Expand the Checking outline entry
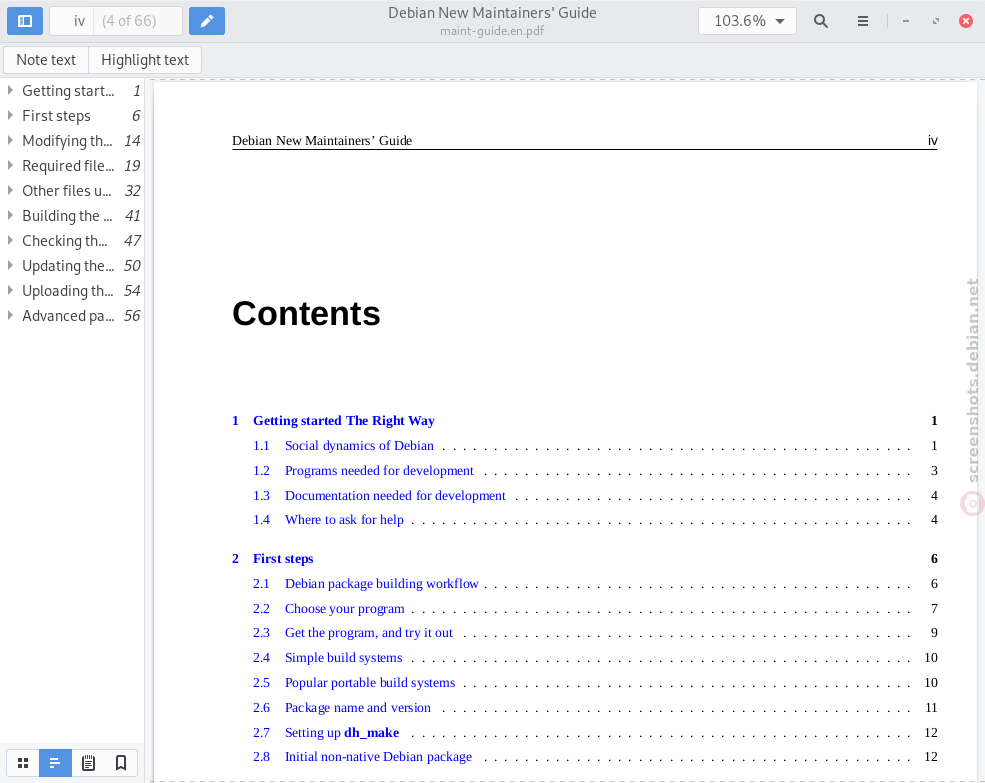 tap(10, 241)
